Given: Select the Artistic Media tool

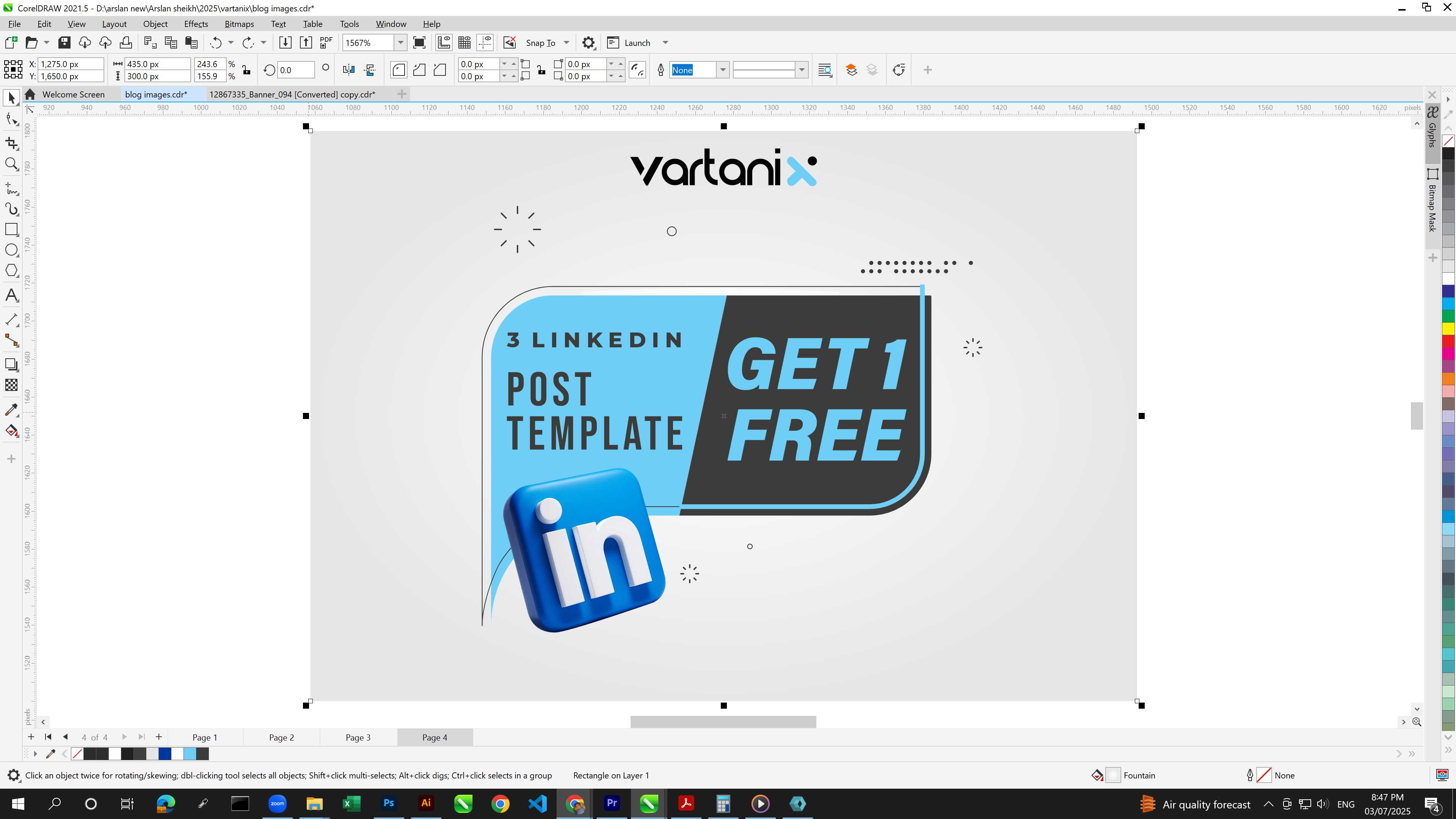Looking at the screenshot, I should [x=11, y=209].
